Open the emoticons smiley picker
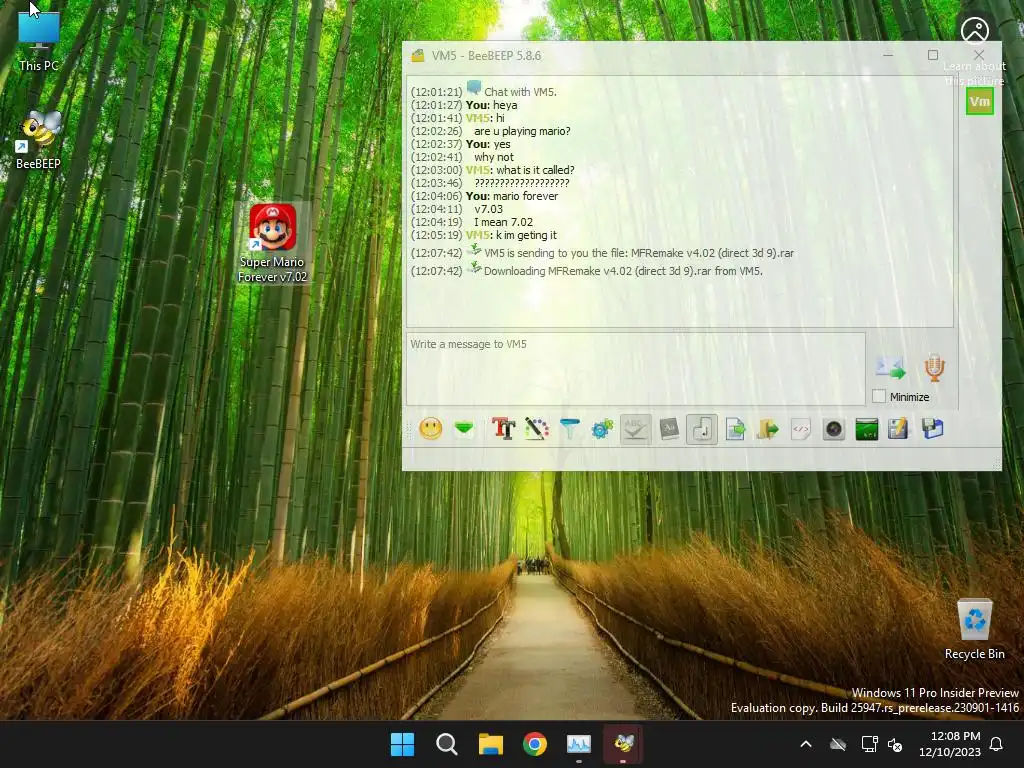This screenshot has height=768, width=1024. point(430,429)
